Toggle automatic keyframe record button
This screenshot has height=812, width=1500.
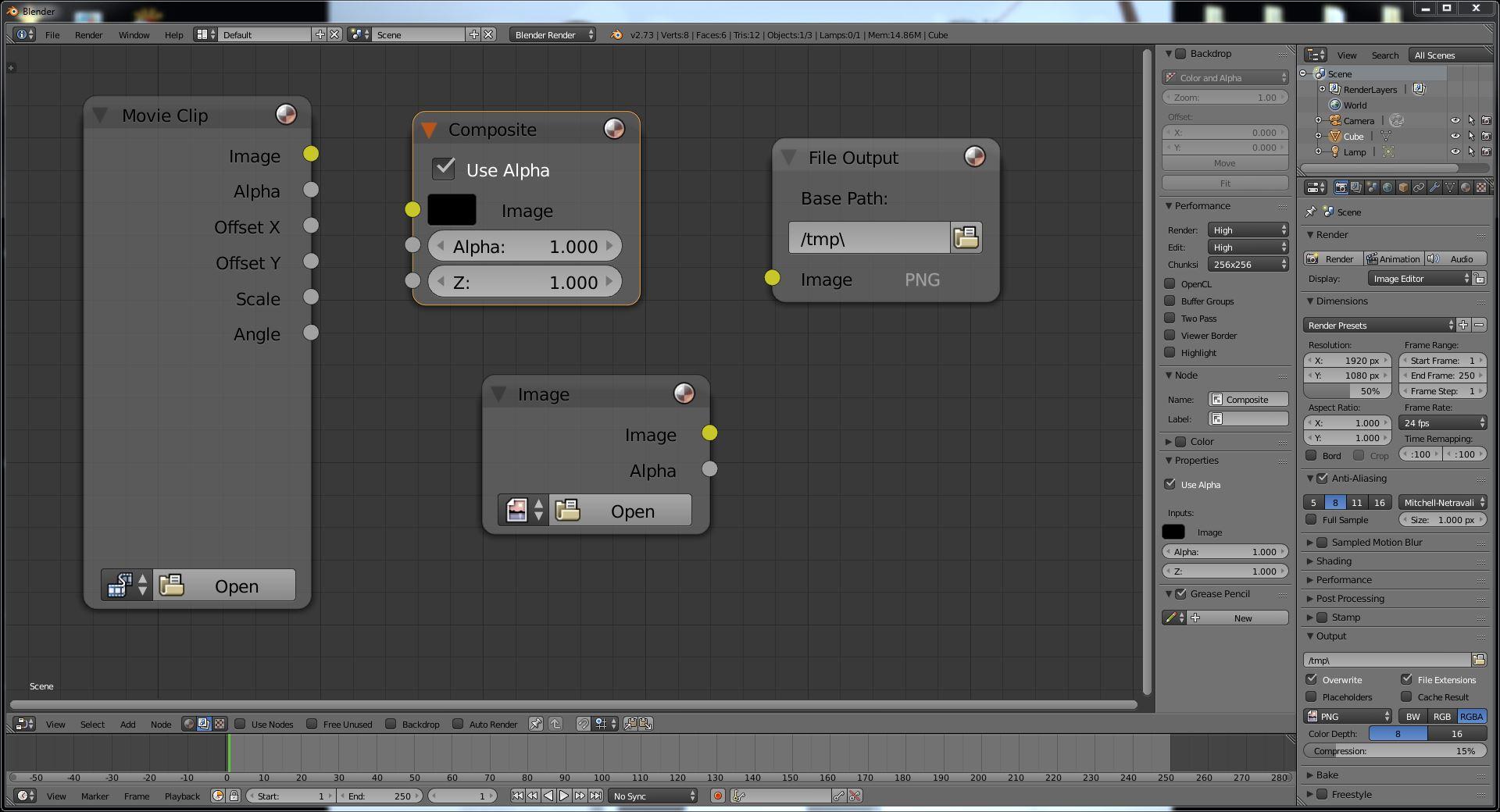tap(718, 796)
